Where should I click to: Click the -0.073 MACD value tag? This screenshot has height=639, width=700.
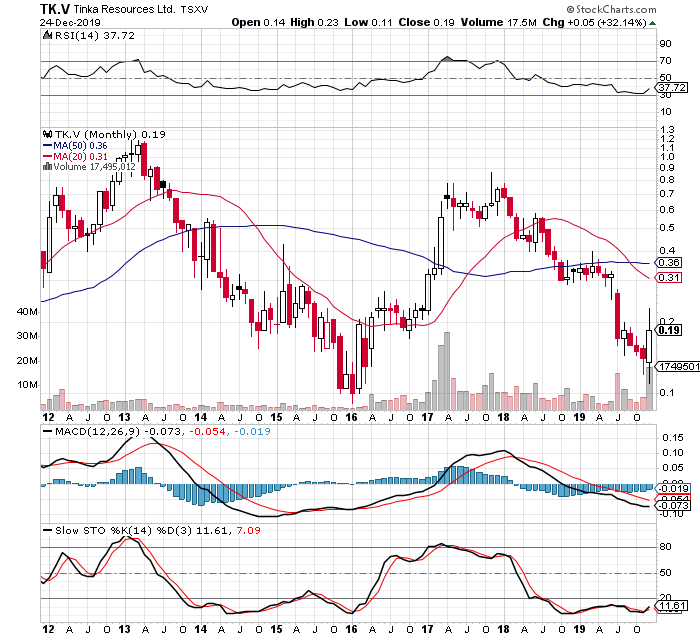click(x=669, y=507)
